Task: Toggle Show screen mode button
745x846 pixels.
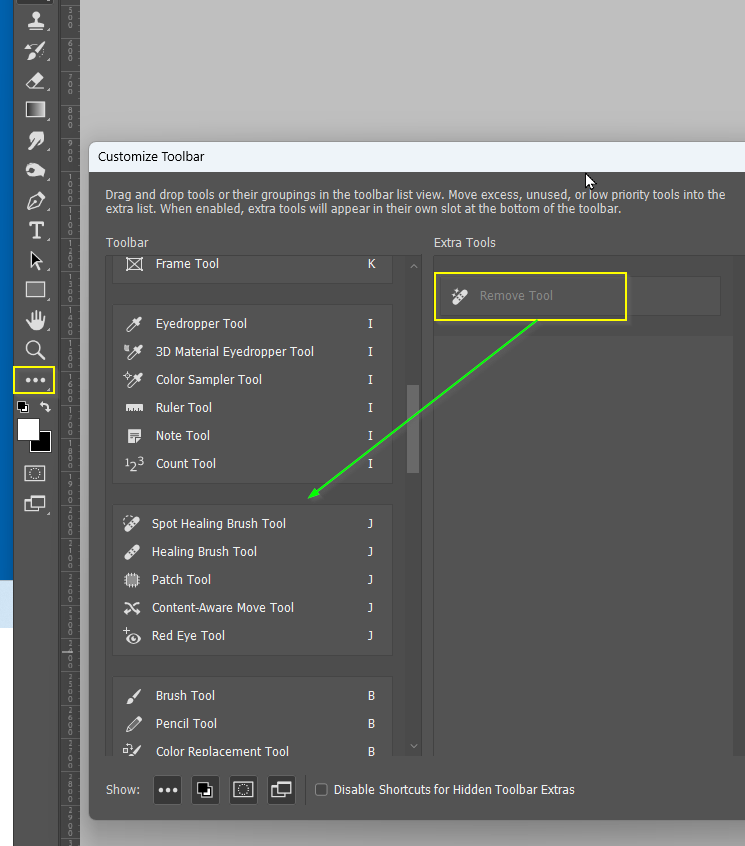Action: pyautogui.click(x=281, y=790)
